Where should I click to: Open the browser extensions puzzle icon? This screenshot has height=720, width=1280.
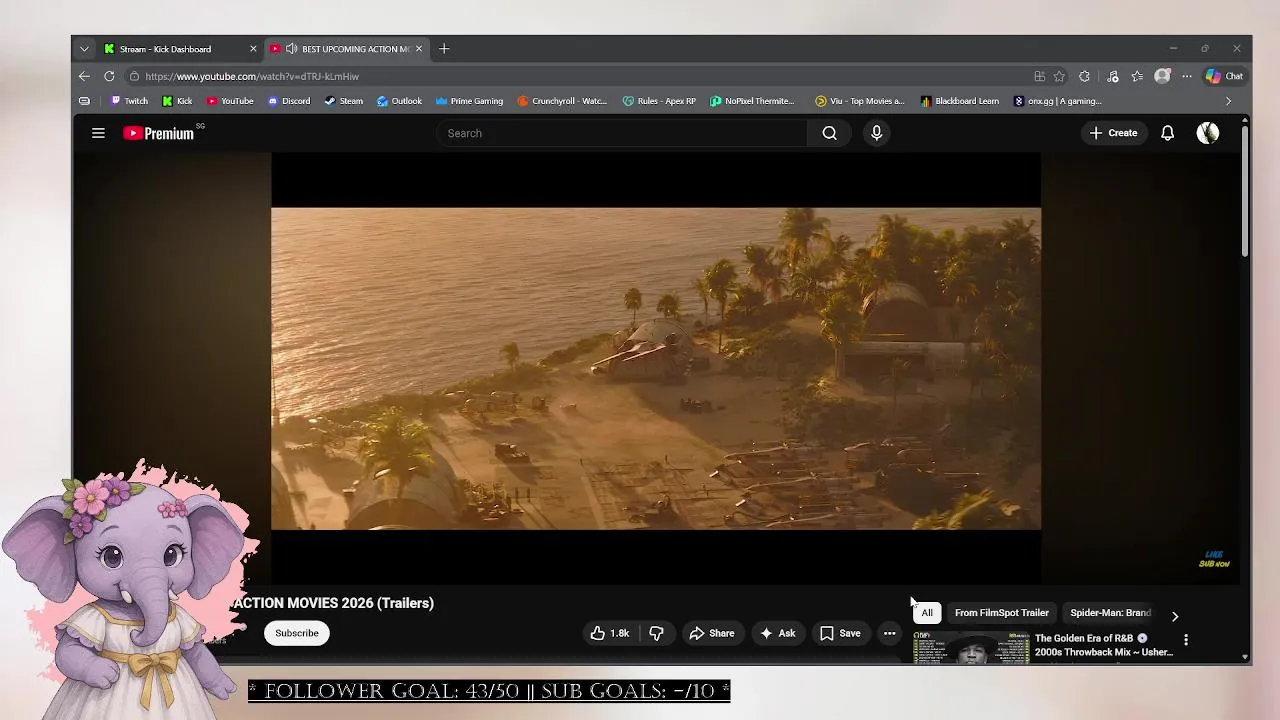coord(1084,76)
